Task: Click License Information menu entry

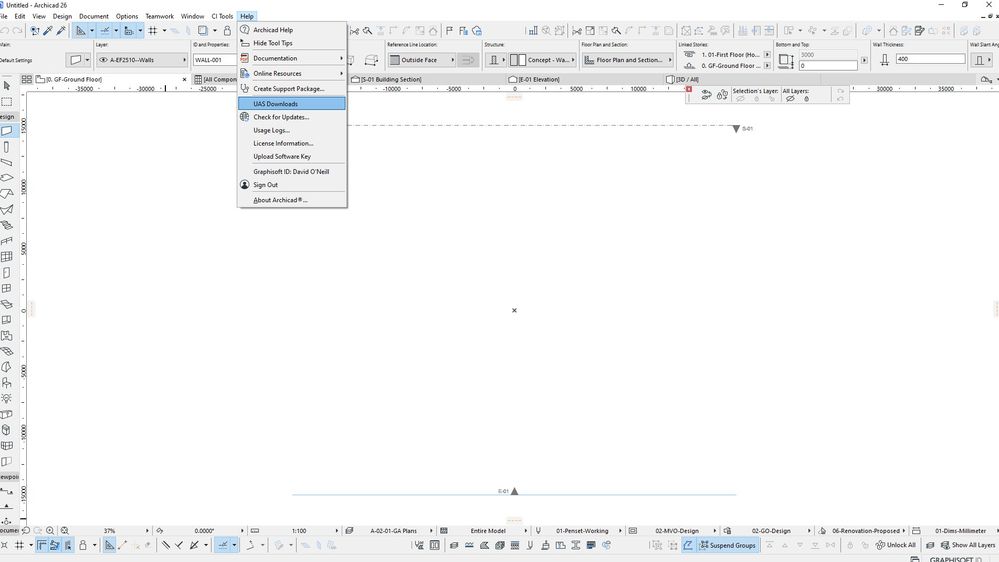Action: [292, 143]
